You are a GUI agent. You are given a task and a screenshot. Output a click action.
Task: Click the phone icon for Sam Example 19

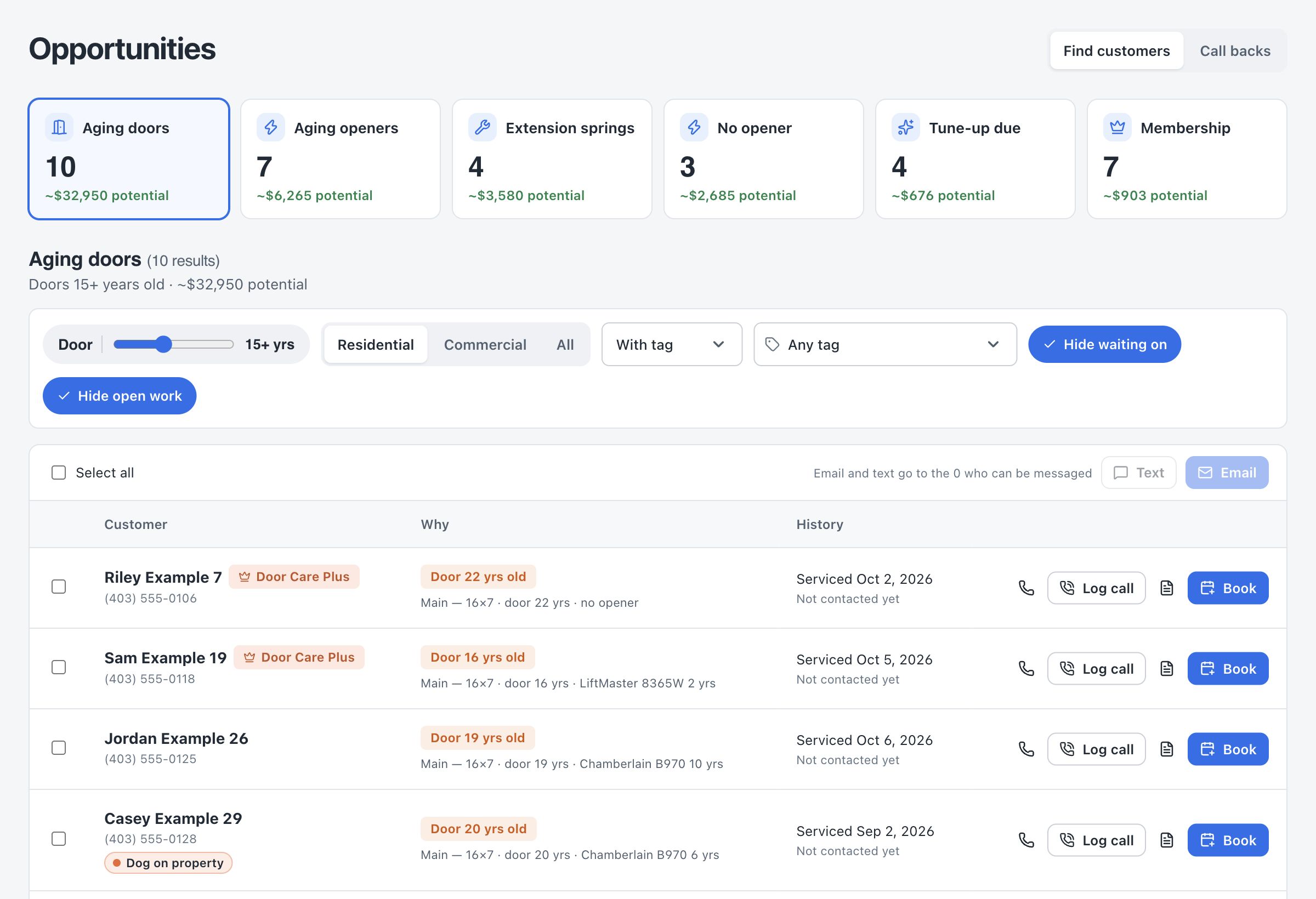pyautogui.click(x=1026, y=669)
